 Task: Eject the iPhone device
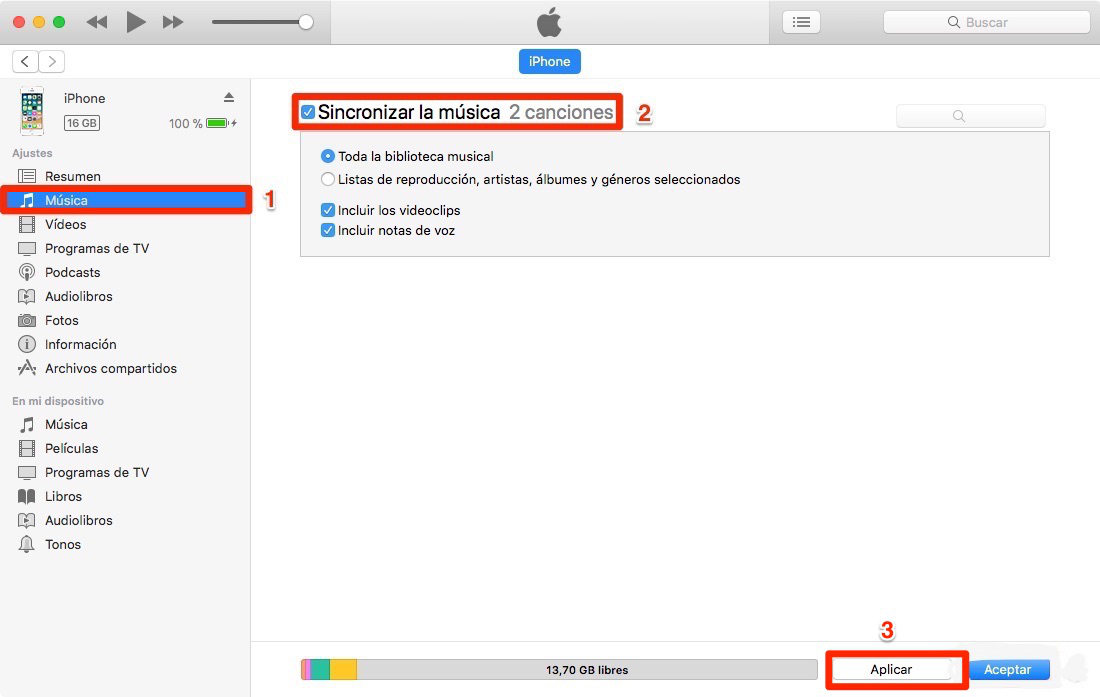tap(229, 97)
